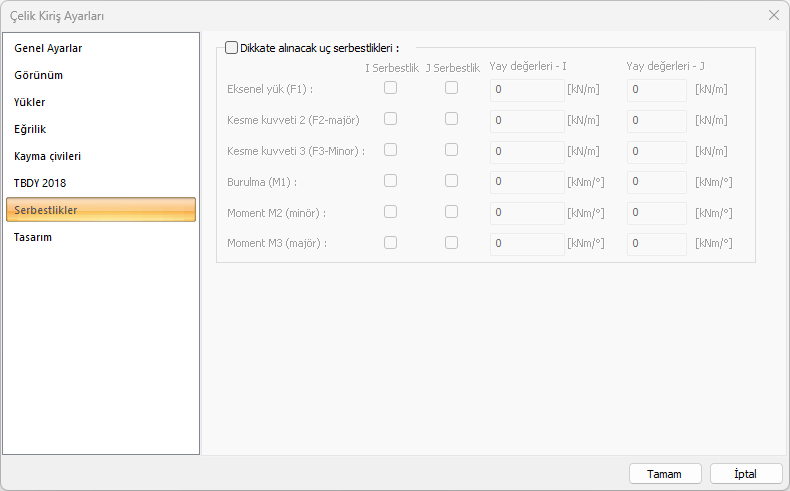Open Kayma çivileri settings
790x491 pixels.
tap(47, 156)
